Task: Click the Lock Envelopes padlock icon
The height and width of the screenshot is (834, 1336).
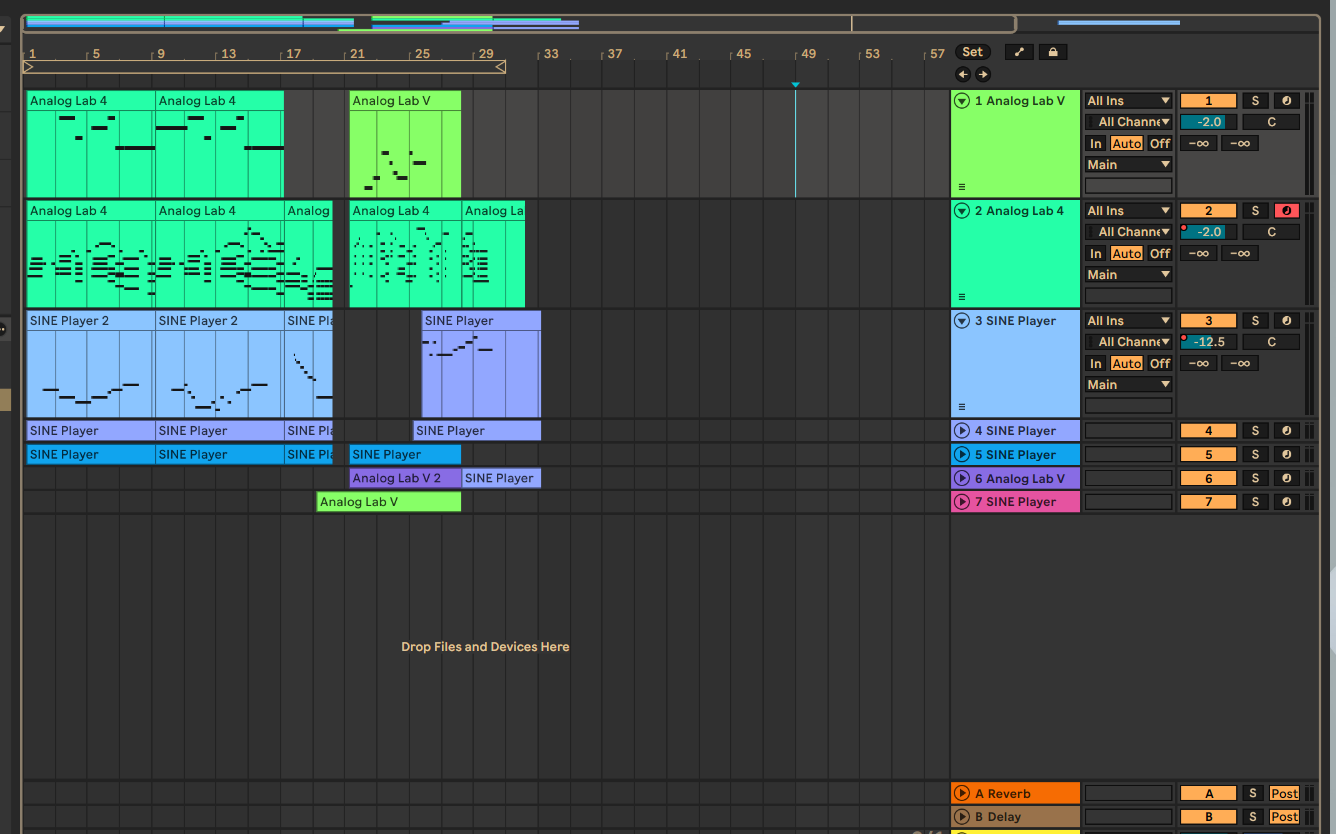Action: click(1052, 52)
